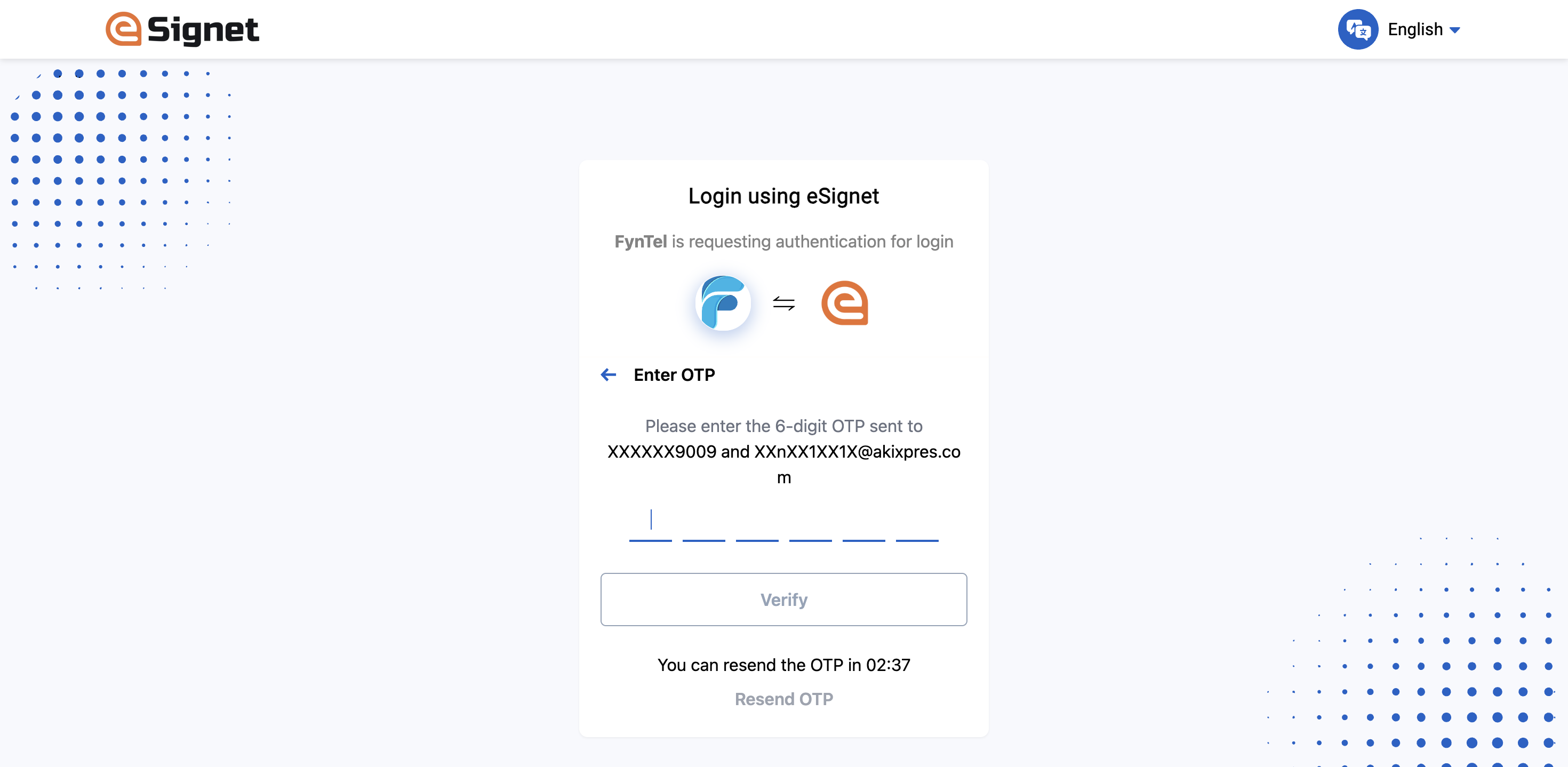This screenshot has width=1568, height=767.
Task: Click the orange eSignet logo in the card
Action: tap(844, 302)
